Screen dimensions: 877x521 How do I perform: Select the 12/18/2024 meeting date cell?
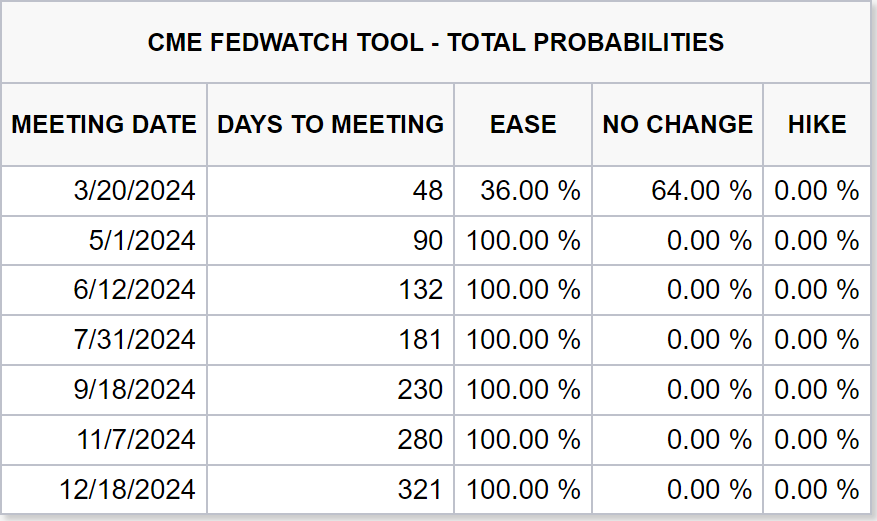tap(127, 489)
